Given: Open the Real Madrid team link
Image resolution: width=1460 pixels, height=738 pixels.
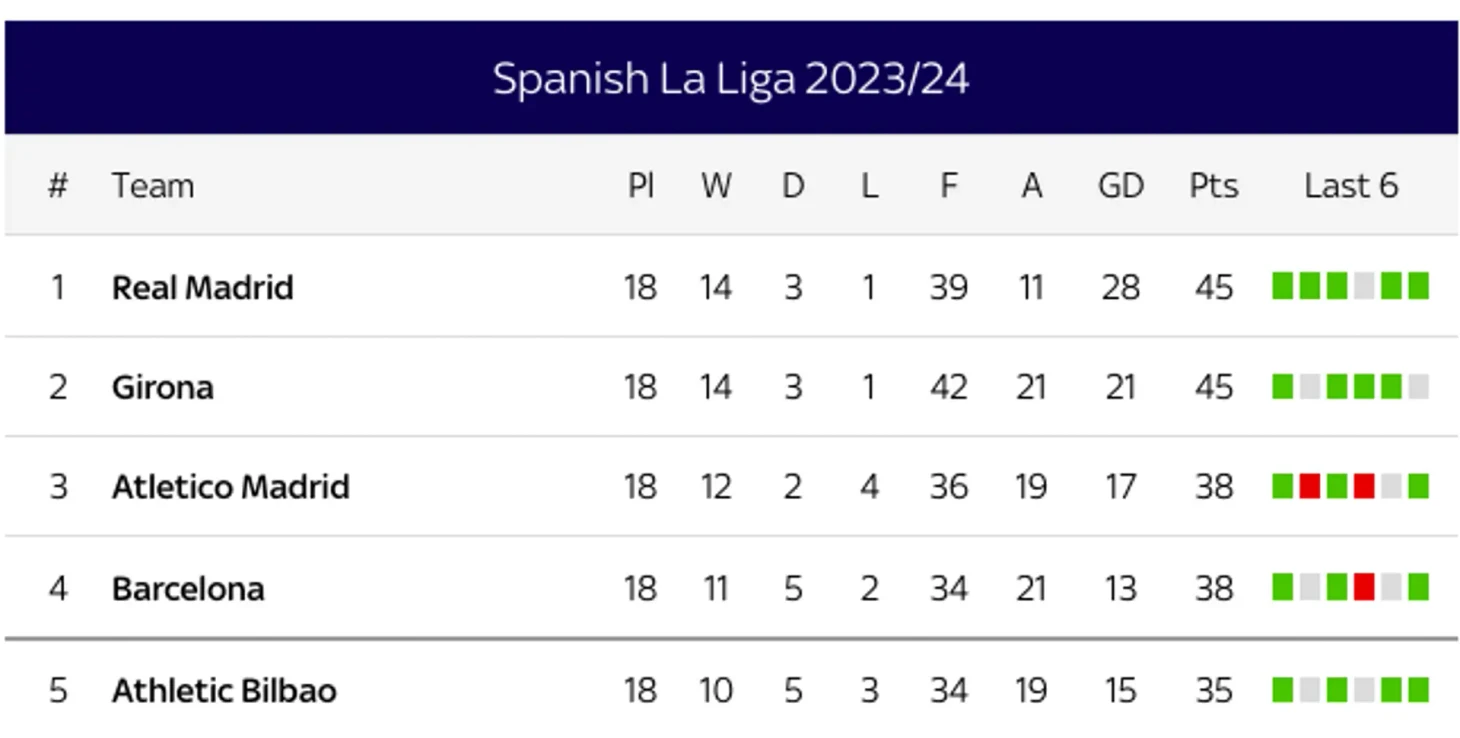Looking at the screenshot, I should (202, 288).
